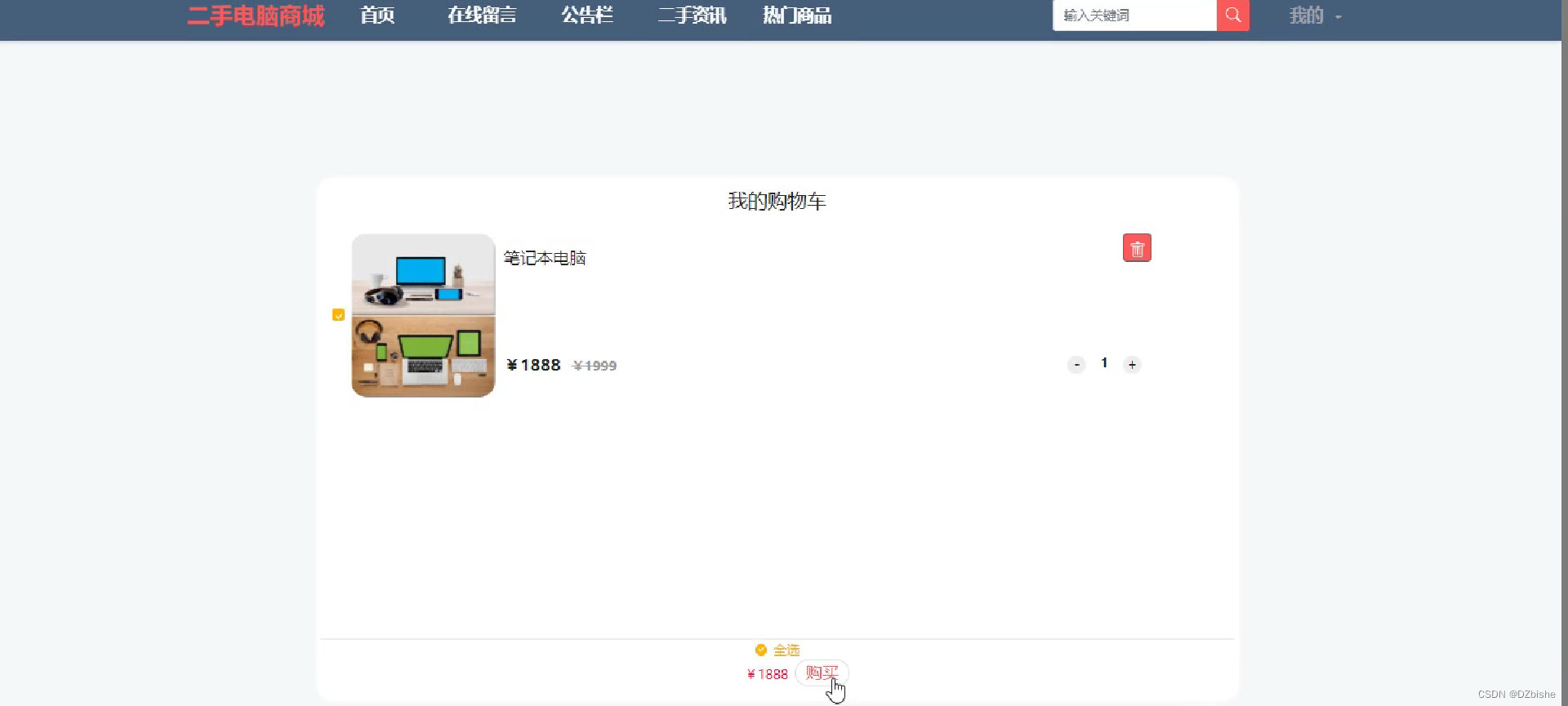Uncheck the 笔记本电脑 item checkbox
This screenshot has height=706, width=1568.
pos(338,315)
